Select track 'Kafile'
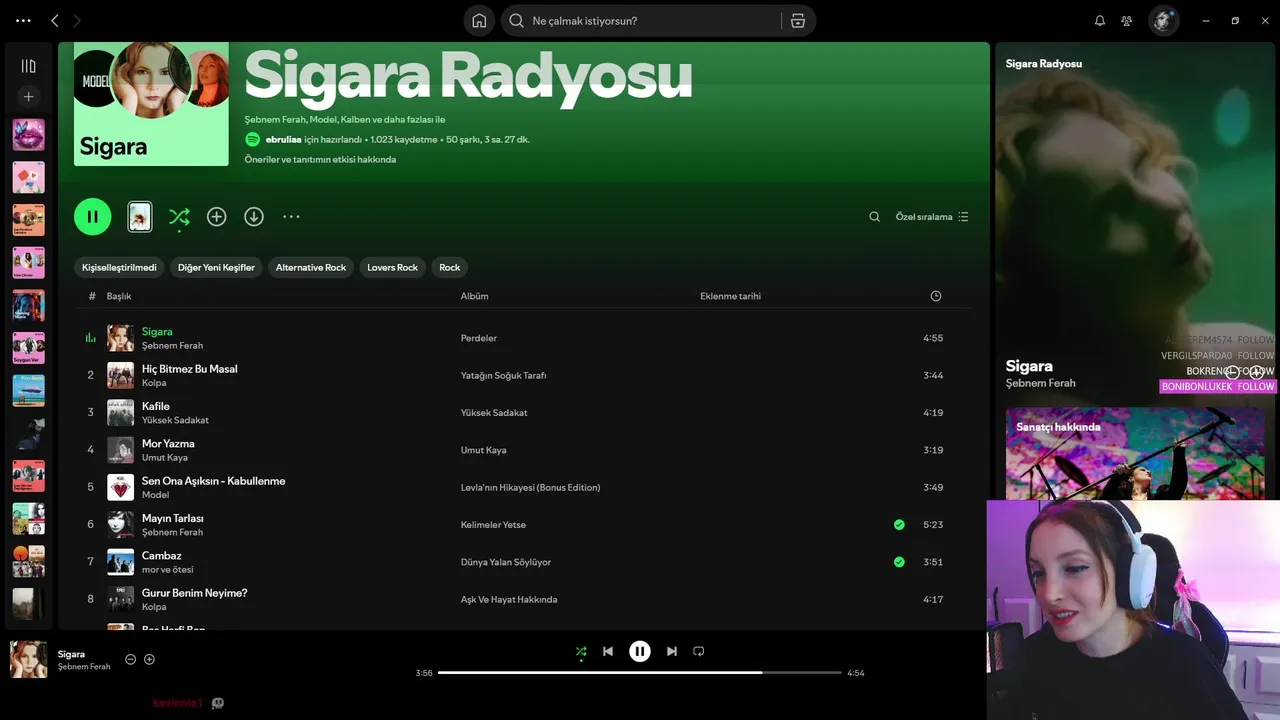1280x720 pixels. click(156, 406)
